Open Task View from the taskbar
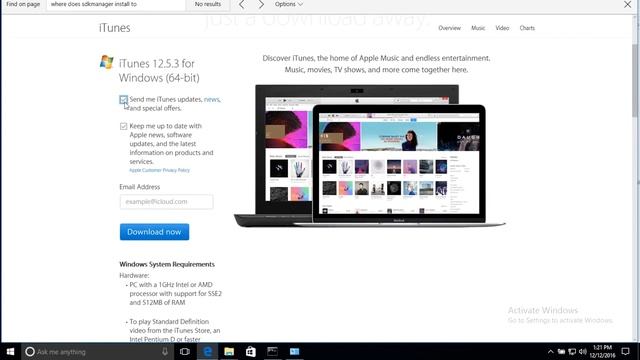 coord(184,351)
